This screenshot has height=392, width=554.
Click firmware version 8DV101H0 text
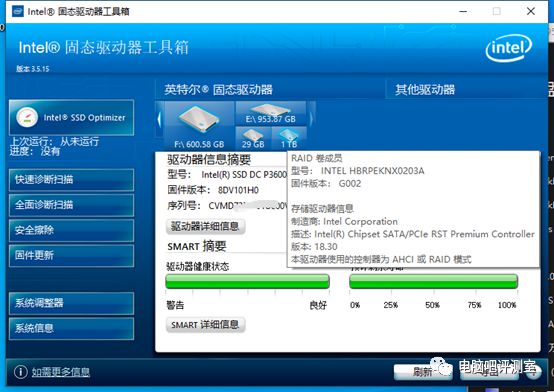pos(238,190)
